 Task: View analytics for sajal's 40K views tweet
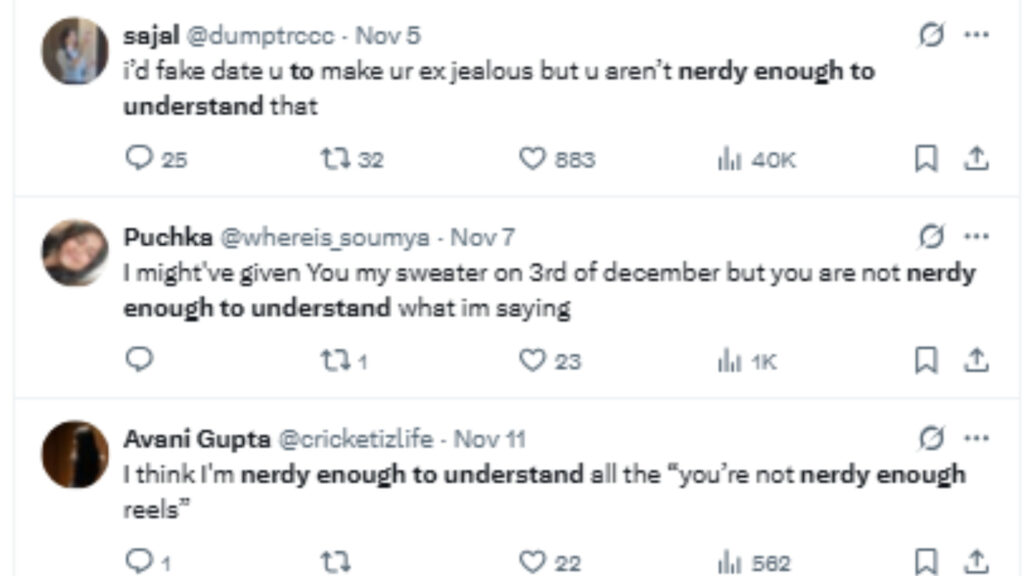[x=729, y=158]
